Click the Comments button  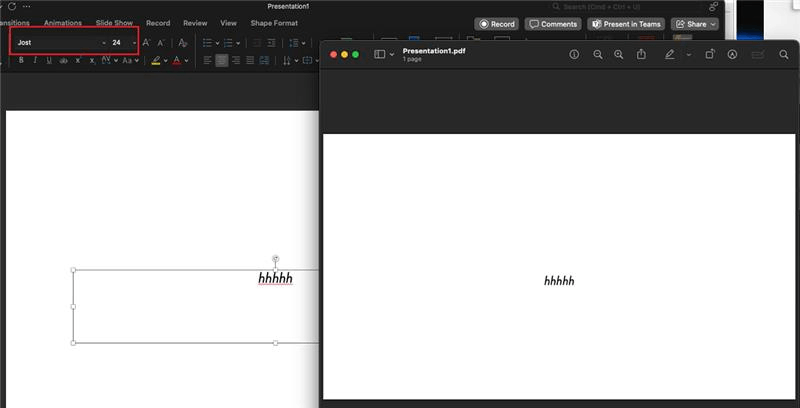553,24
